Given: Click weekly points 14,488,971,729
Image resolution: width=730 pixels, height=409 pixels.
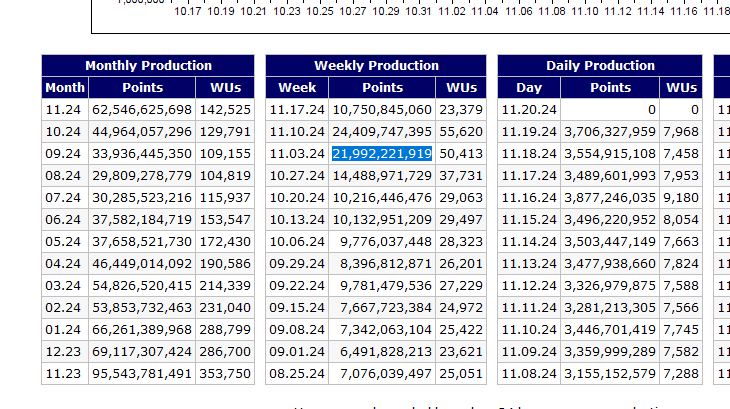Looking at the screenshot, I should 382,176.
